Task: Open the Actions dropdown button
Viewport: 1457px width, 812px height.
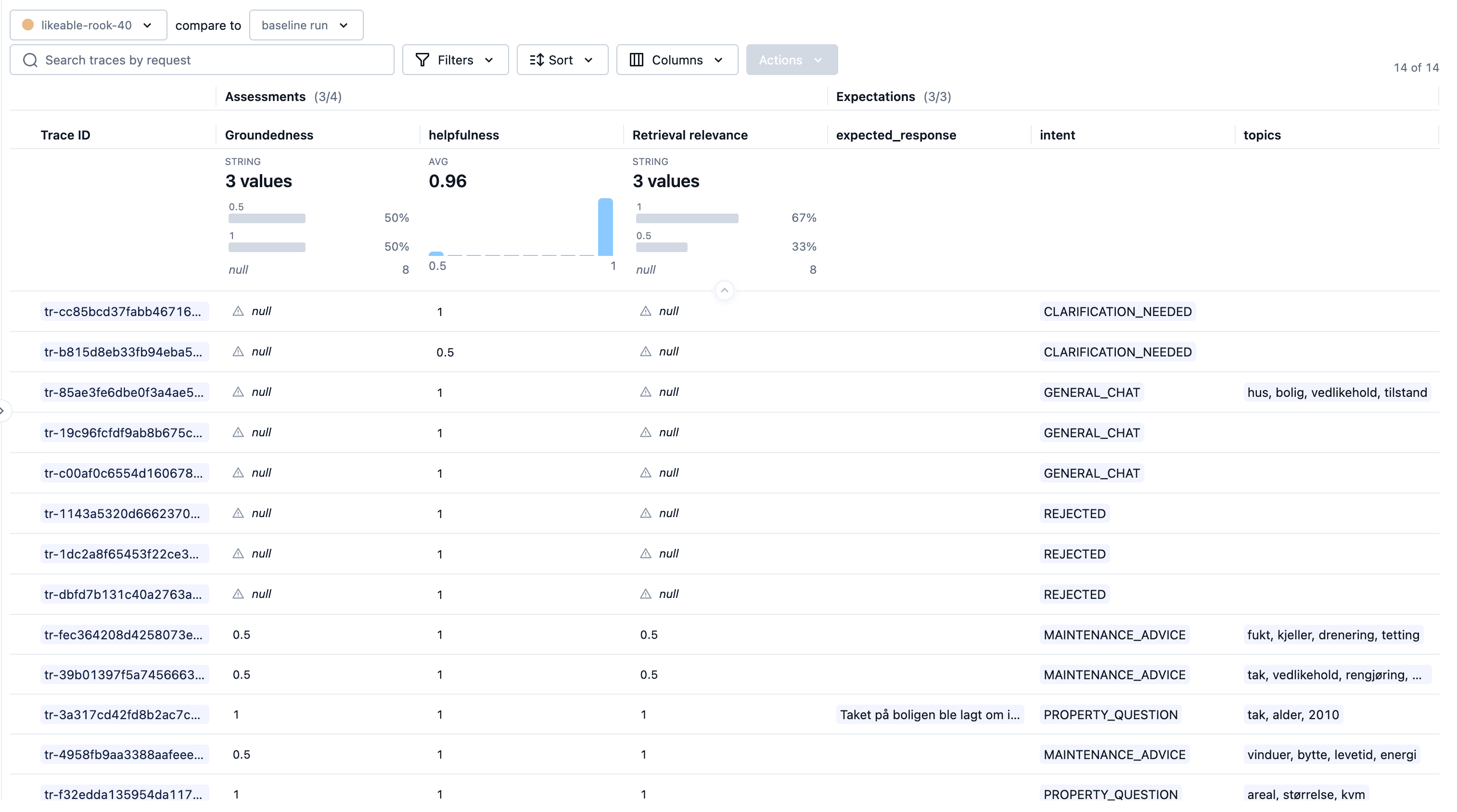Action: click(792, 60)
